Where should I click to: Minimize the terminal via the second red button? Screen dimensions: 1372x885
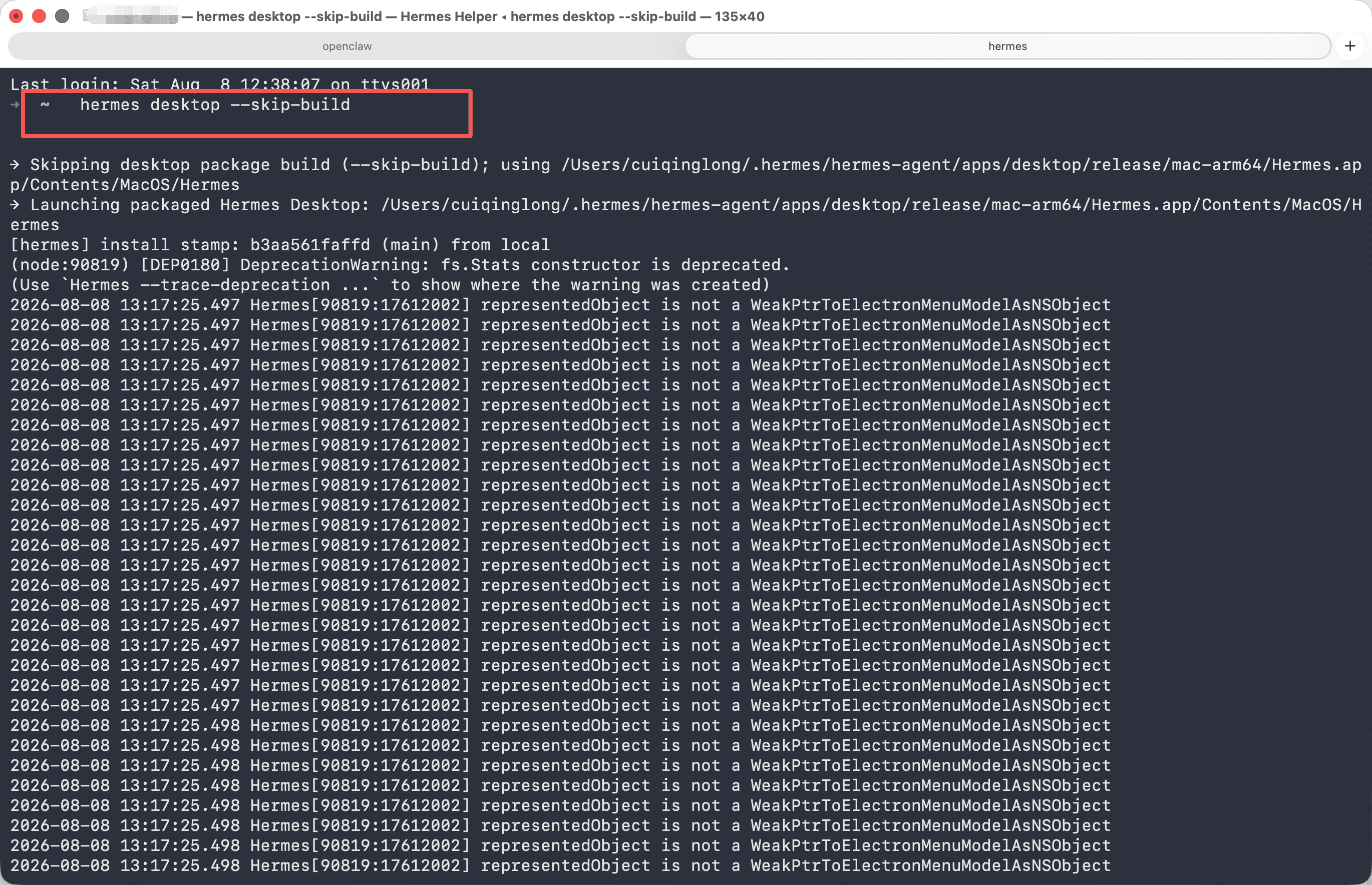pos(39,16)
